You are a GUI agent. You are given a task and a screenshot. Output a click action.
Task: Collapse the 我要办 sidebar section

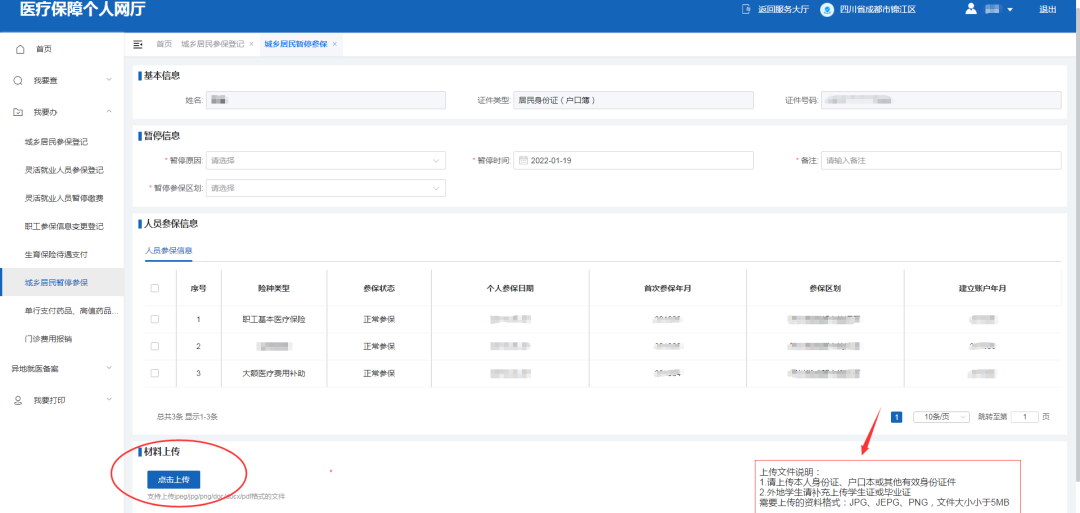[x=109, y=112]
